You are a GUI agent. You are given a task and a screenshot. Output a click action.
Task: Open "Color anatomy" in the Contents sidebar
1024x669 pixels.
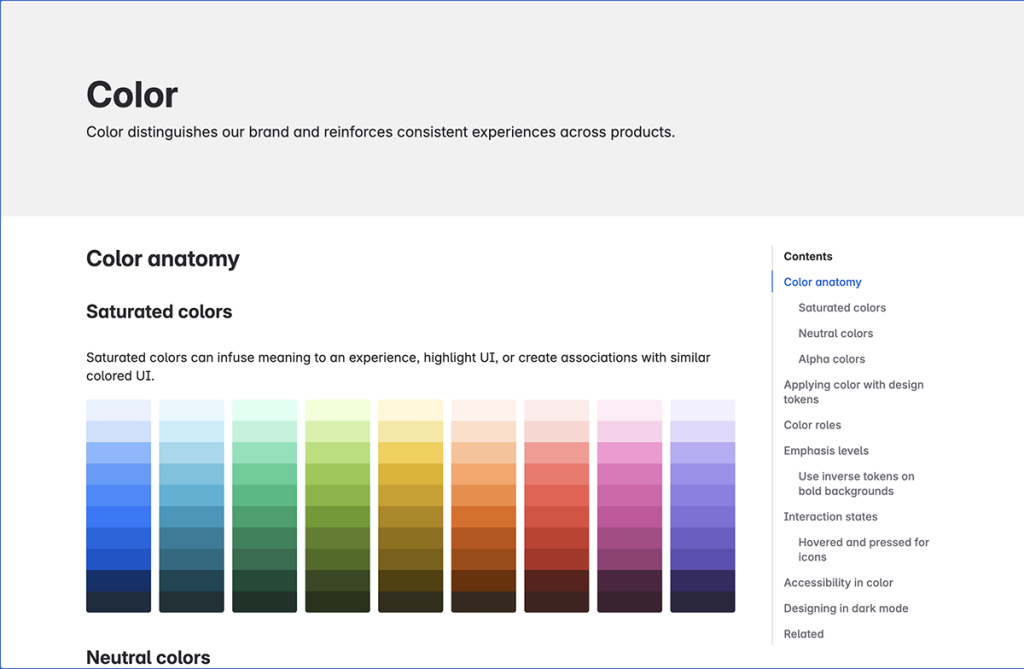coord(821,282)
